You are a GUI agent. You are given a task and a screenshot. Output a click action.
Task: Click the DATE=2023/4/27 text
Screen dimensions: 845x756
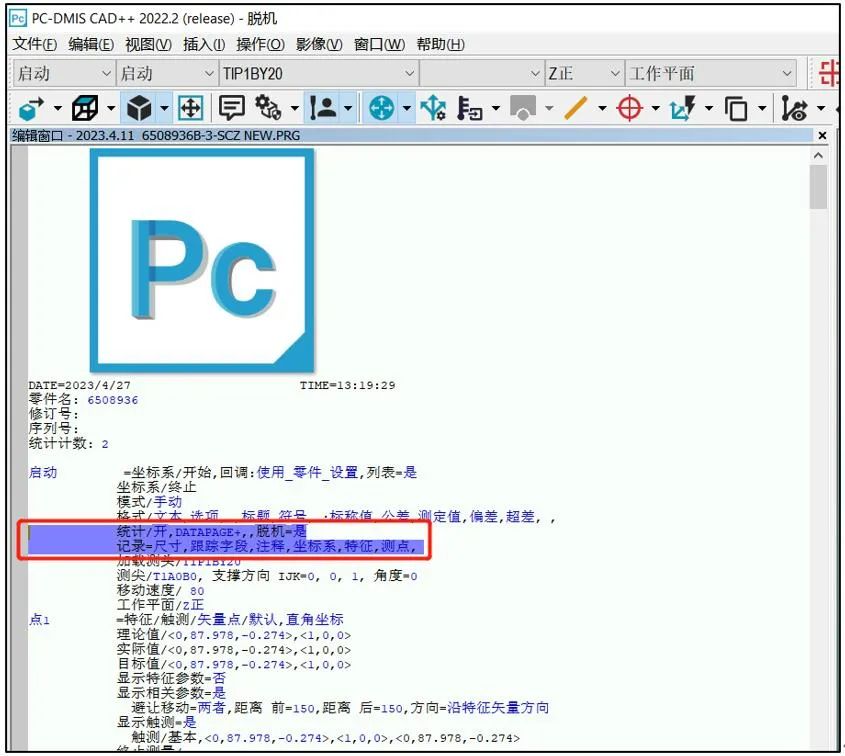click(79, 385)
